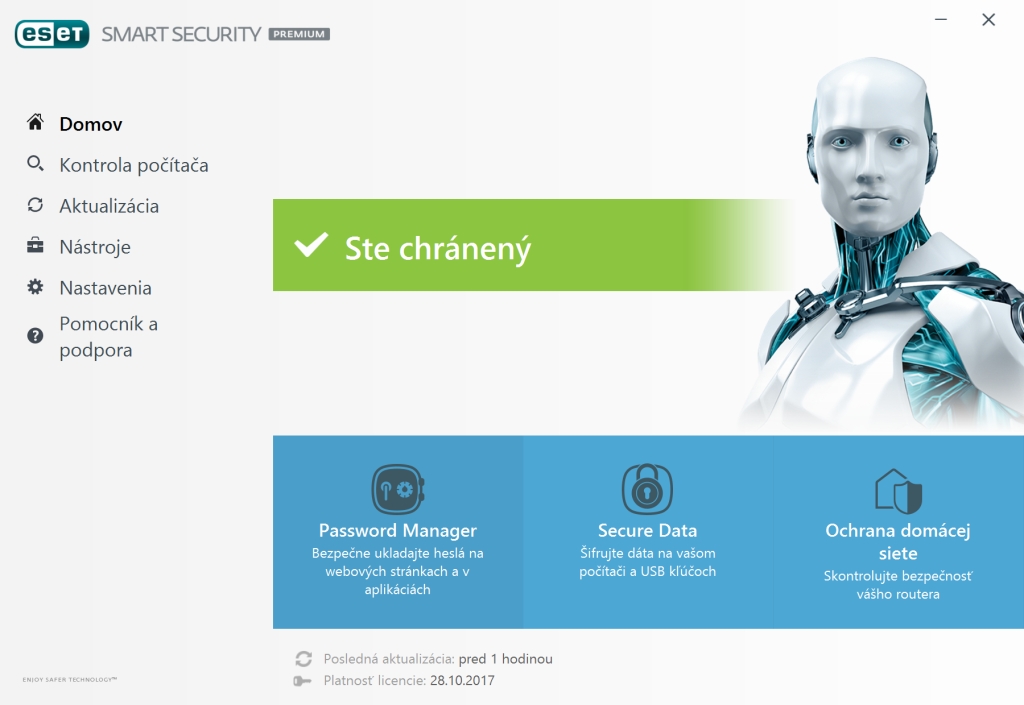Viewport: 1024px width, 705px height.
Task: Click the Domov home icon
Action: [35, 123]
